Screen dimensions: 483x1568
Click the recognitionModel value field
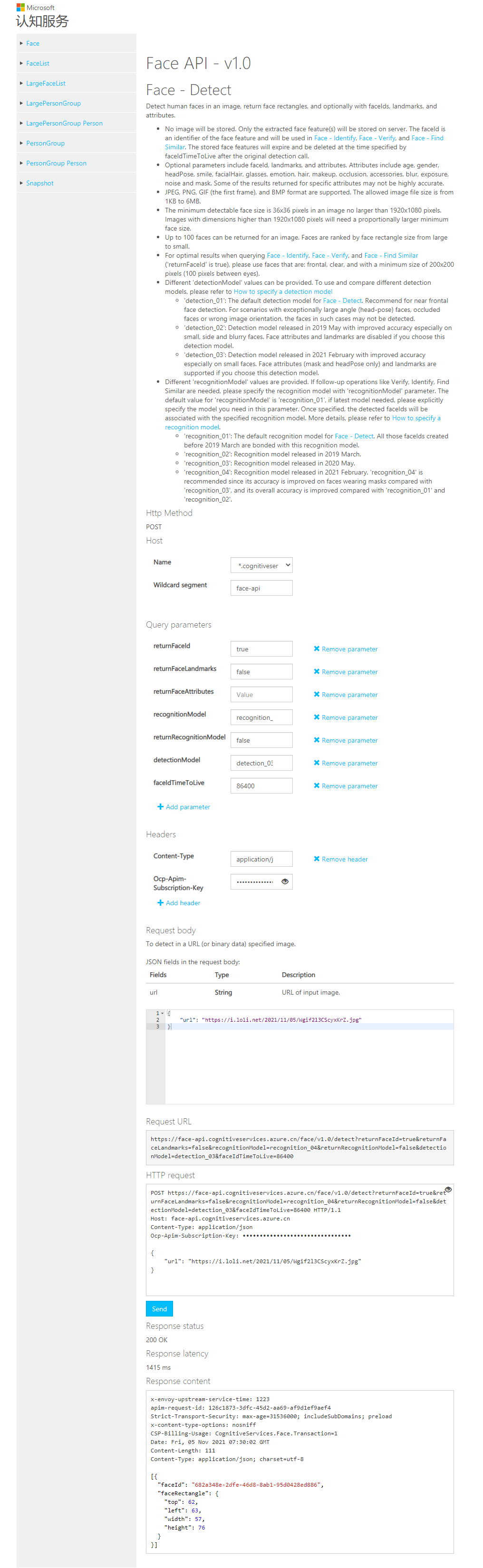[x=261, y=717]
